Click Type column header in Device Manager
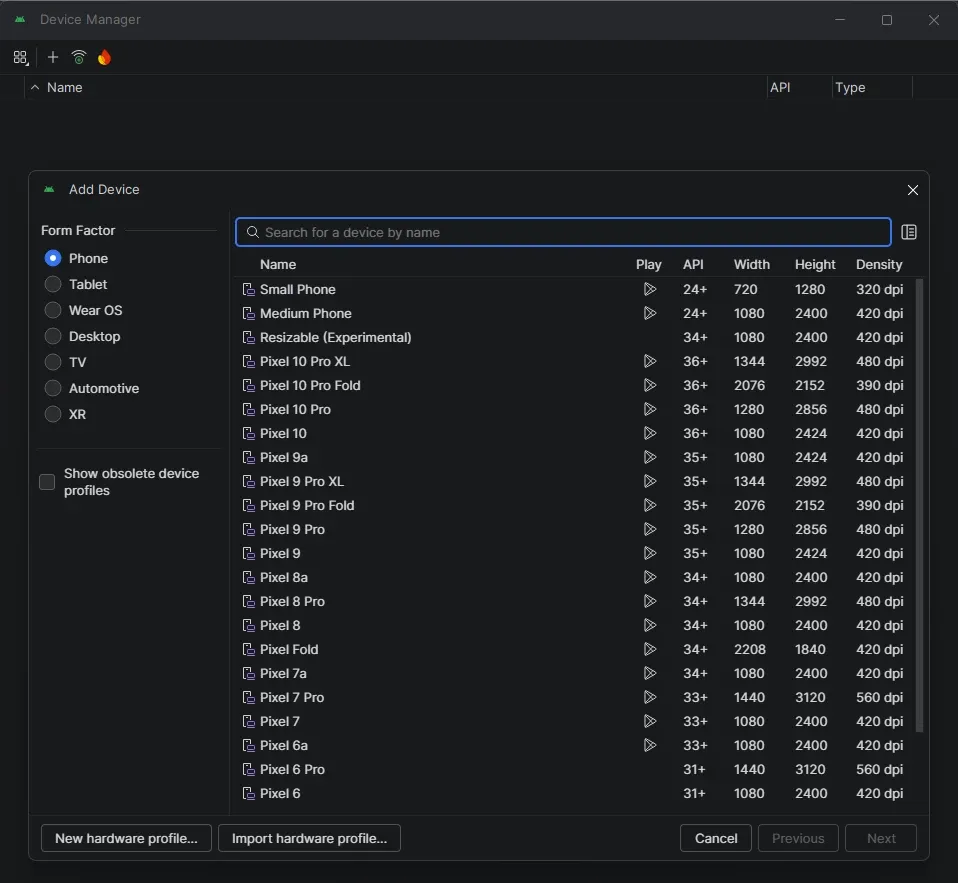The height and width of the screenshot is (883, 958). [850, 87]
